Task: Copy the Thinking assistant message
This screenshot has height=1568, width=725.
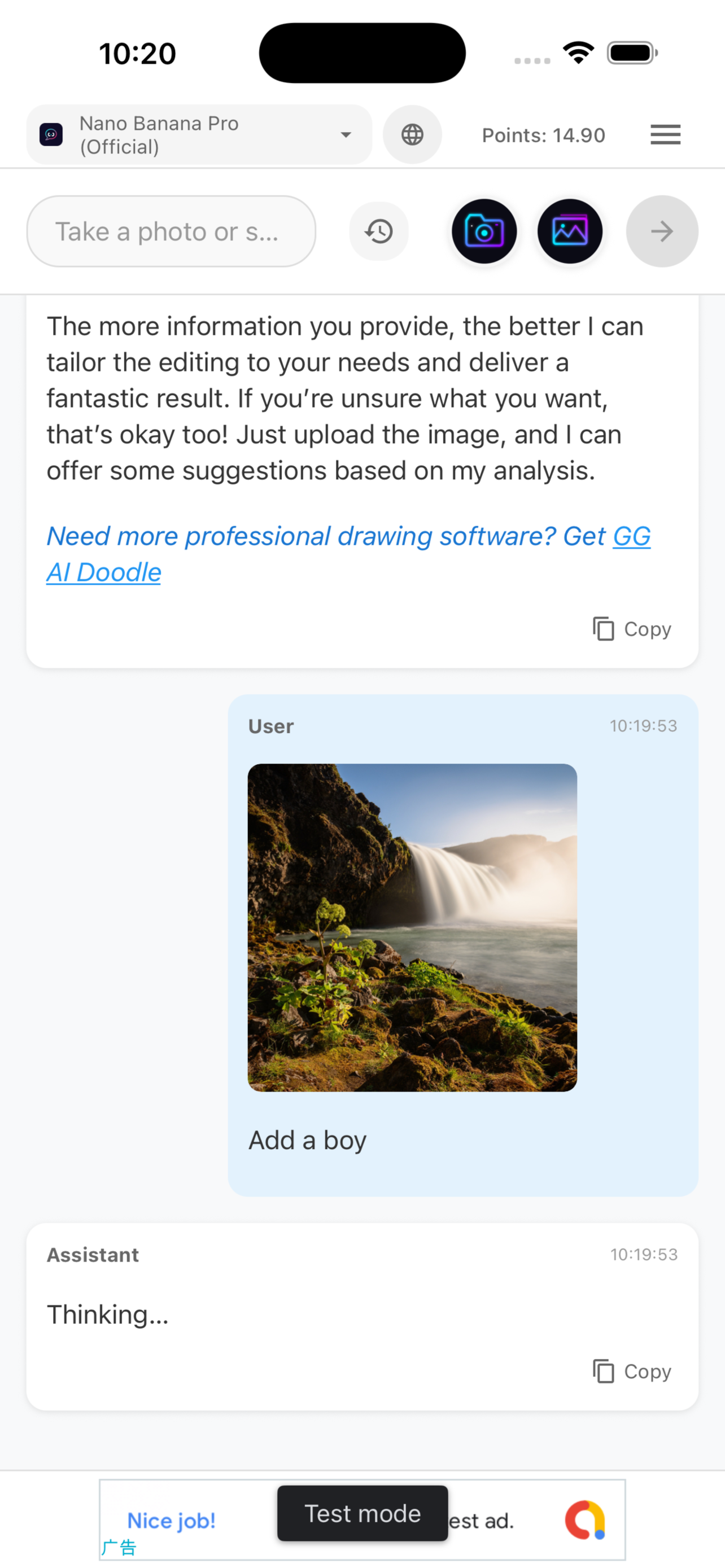Action: click(632, 1372)
